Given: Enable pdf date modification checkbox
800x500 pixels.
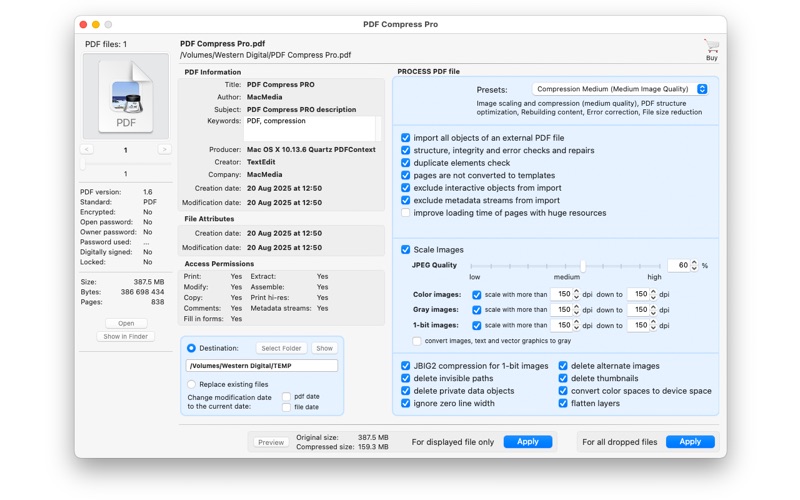Looking at the screenshot, I should point(286,396).
